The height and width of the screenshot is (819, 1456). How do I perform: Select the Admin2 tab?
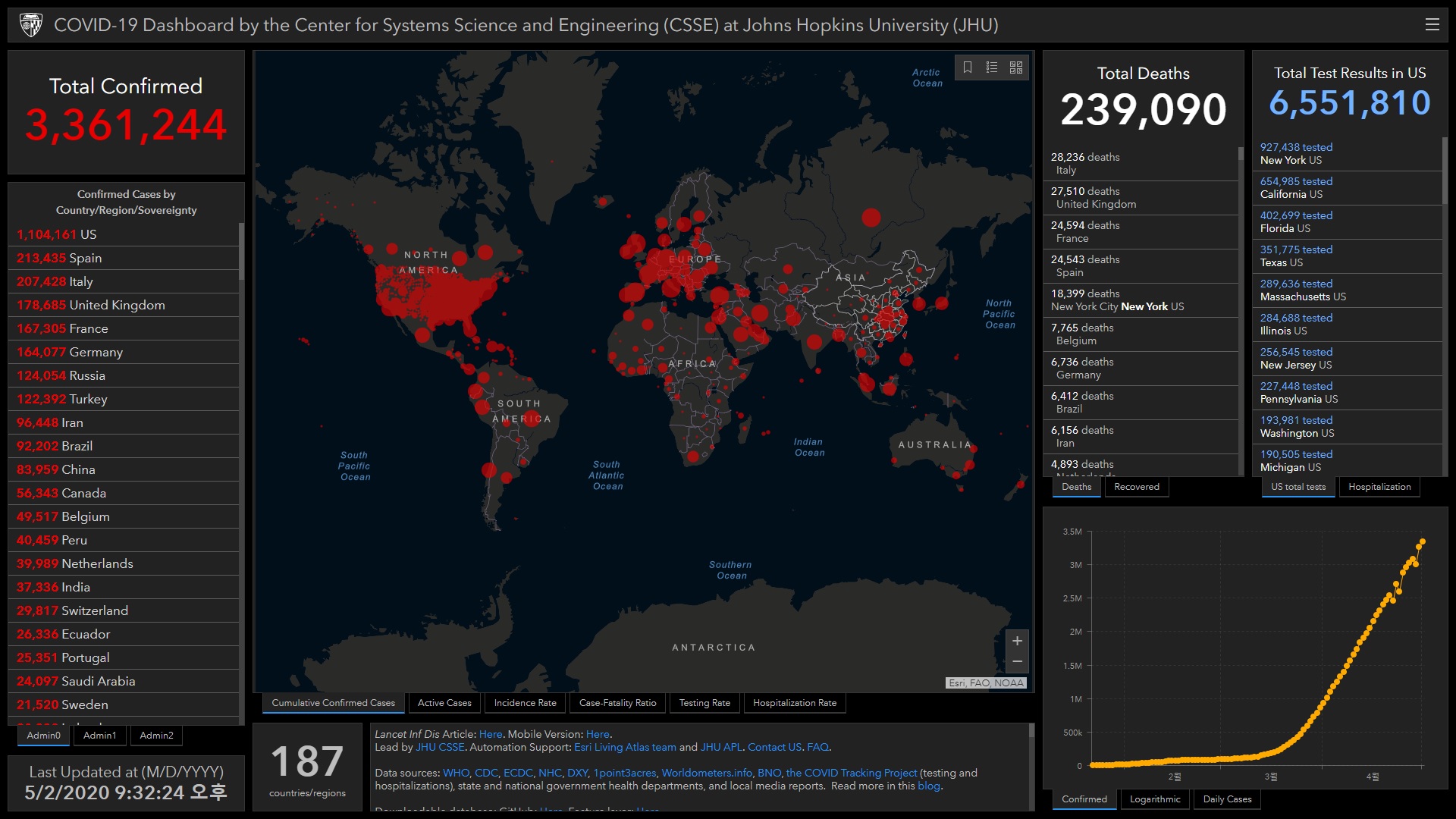tap(157, 736)
